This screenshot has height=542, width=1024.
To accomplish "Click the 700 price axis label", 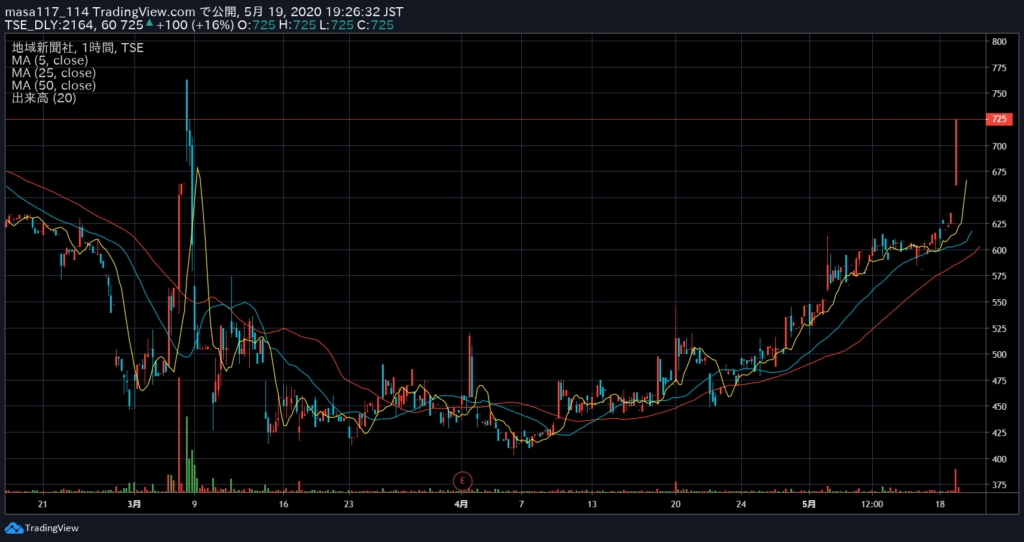I will click(x=999, y=146).
